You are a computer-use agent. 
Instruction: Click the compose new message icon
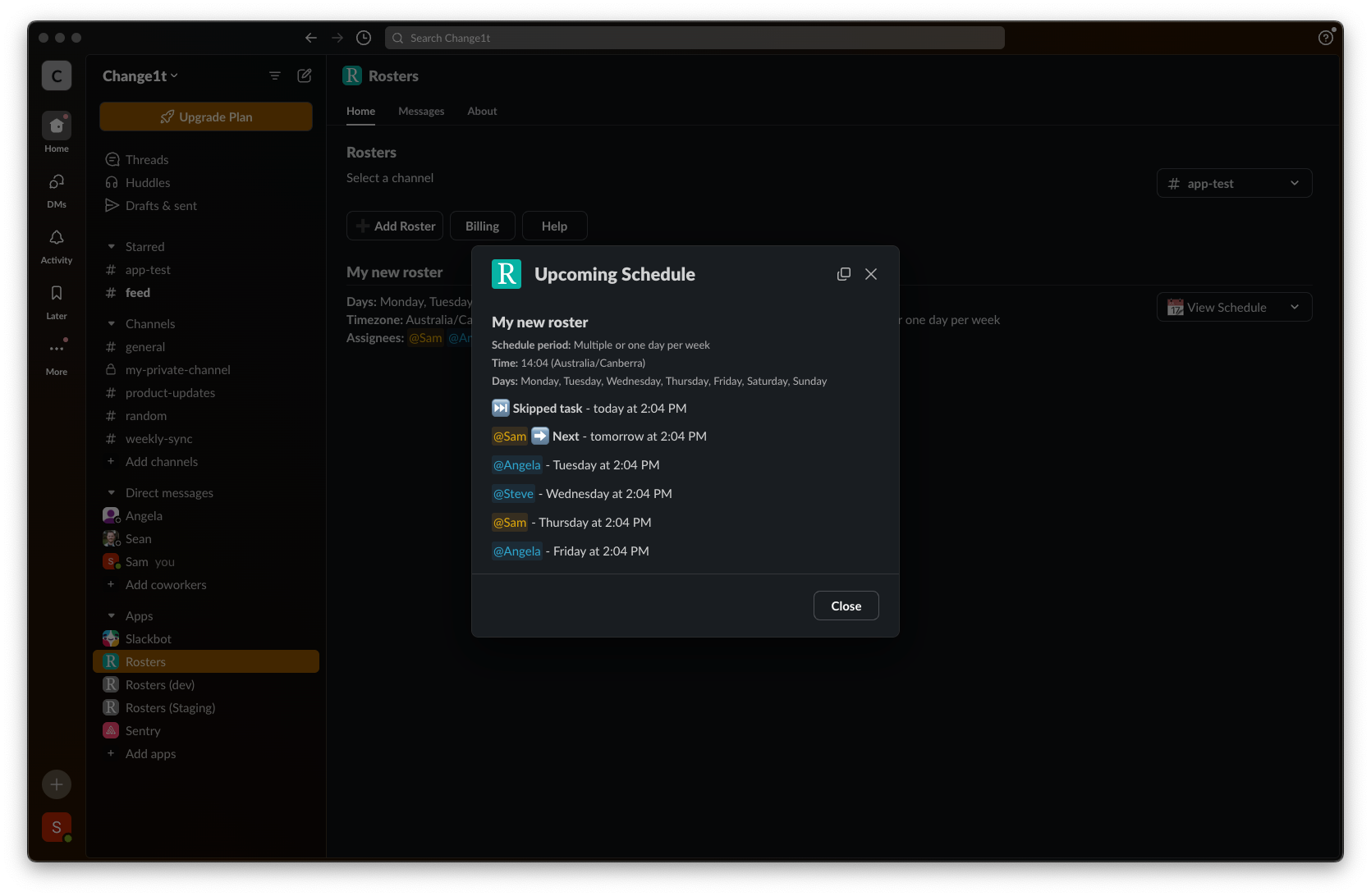pyautogui.click(x=305, y=75)
